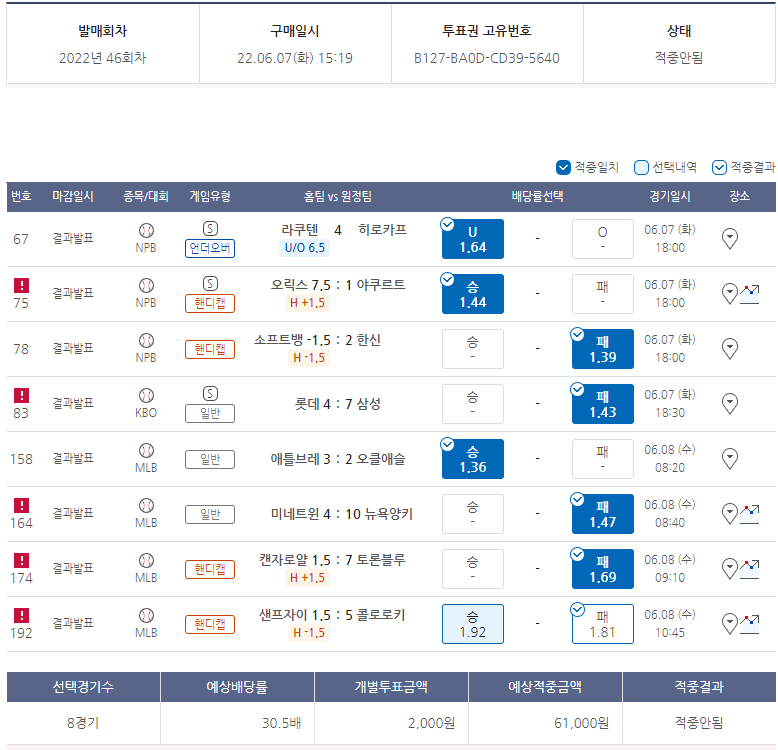Click red alert icon on match 83
The width and height of the screenshot is (778, 750).
(x=21, y=396)
